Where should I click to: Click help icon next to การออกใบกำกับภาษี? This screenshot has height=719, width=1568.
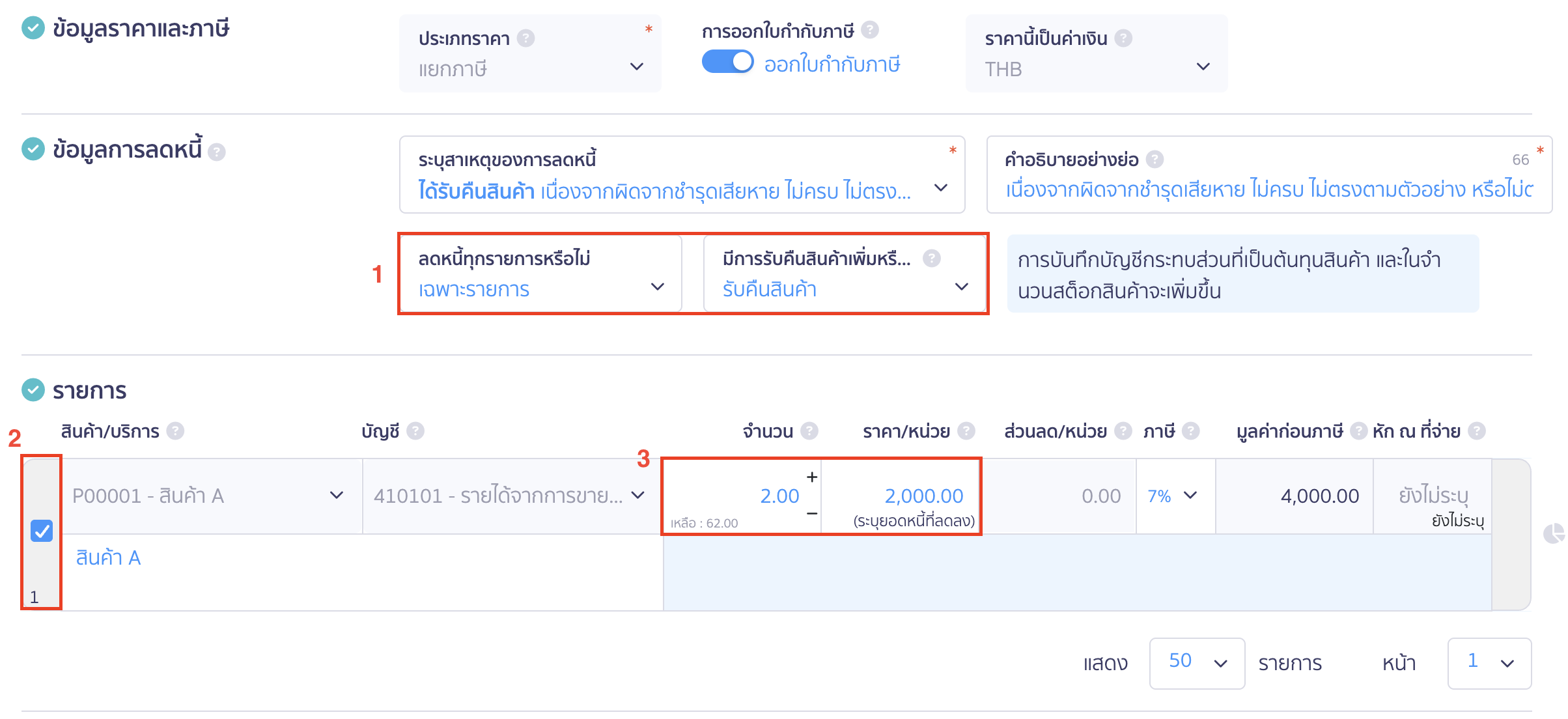(870, 30)
